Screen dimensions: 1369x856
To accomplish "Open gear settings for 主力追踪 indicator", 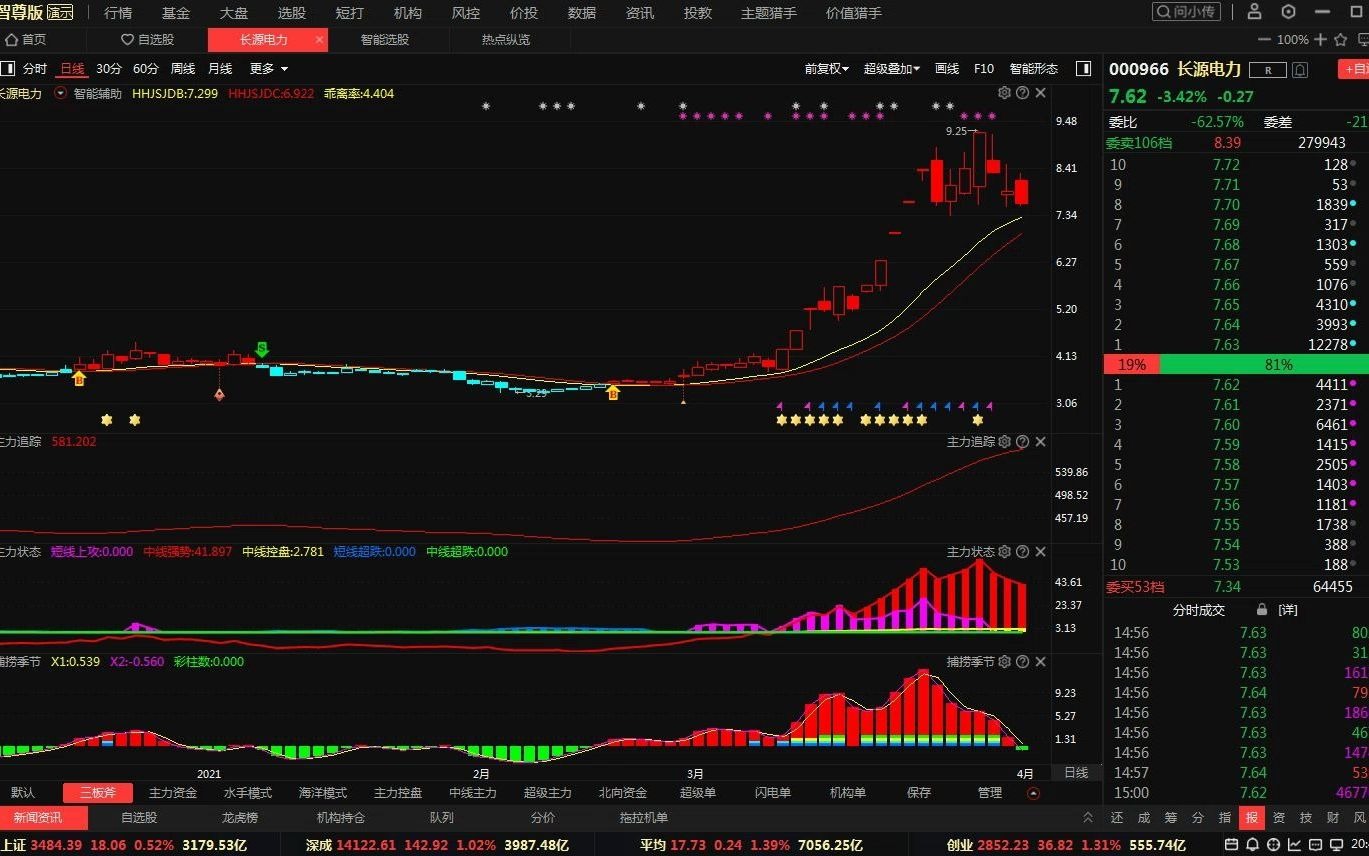I will click(1004, 441).
